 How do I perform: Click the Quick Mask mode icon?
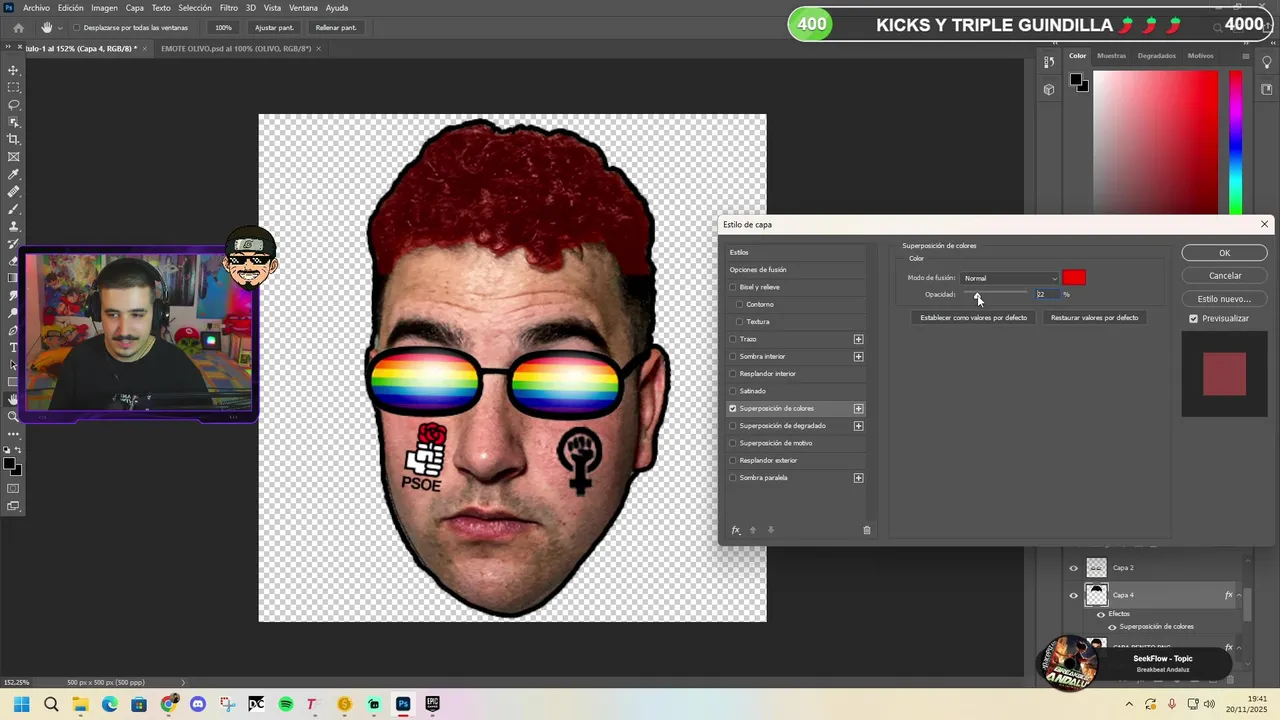(x=14, y=488)
